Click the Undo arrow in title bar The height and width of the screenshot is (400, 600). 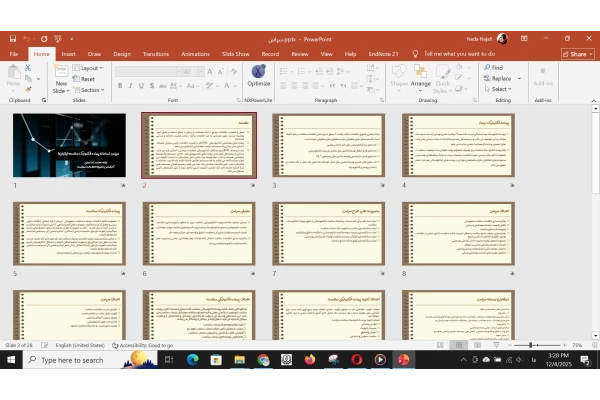[x=27, y=38]
